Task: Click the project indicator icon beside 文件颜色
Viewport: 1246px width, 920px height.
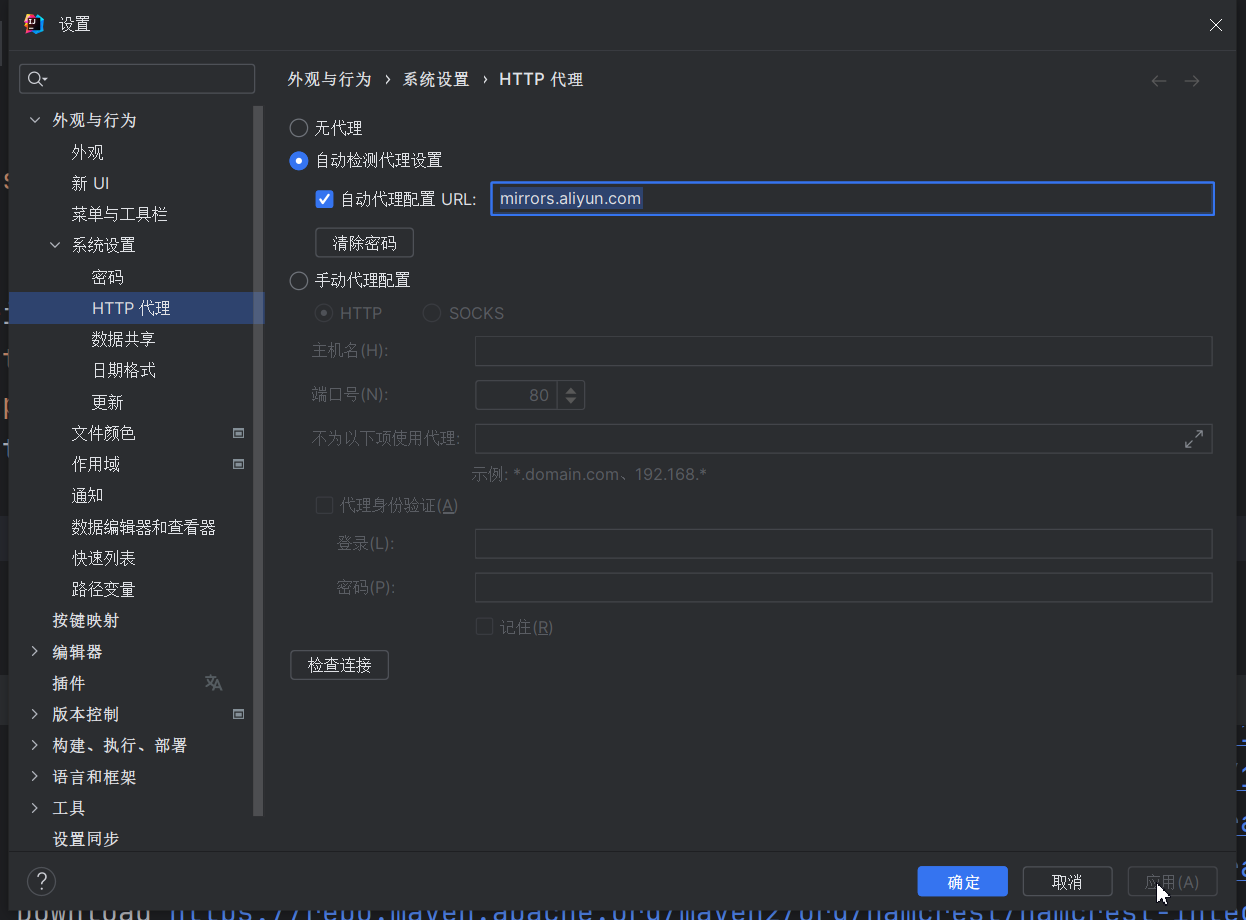Action: (238, 433)
